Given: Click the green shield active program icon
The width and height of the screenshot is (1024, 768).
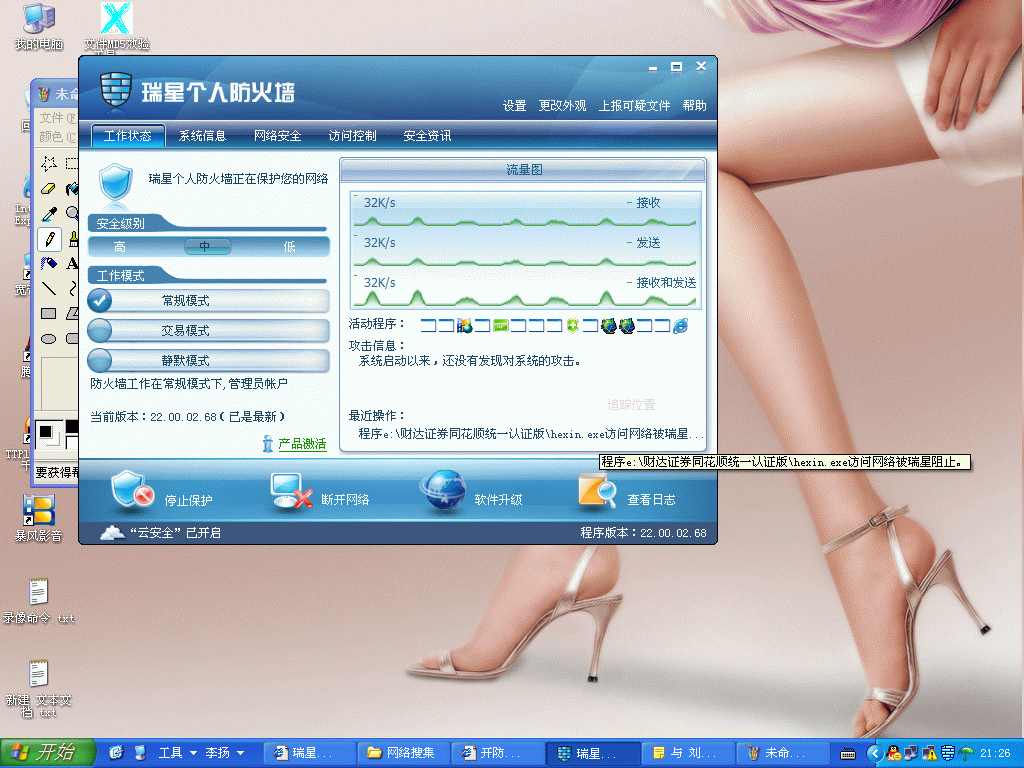Looking at the screenshot, I should coord(572,325).
